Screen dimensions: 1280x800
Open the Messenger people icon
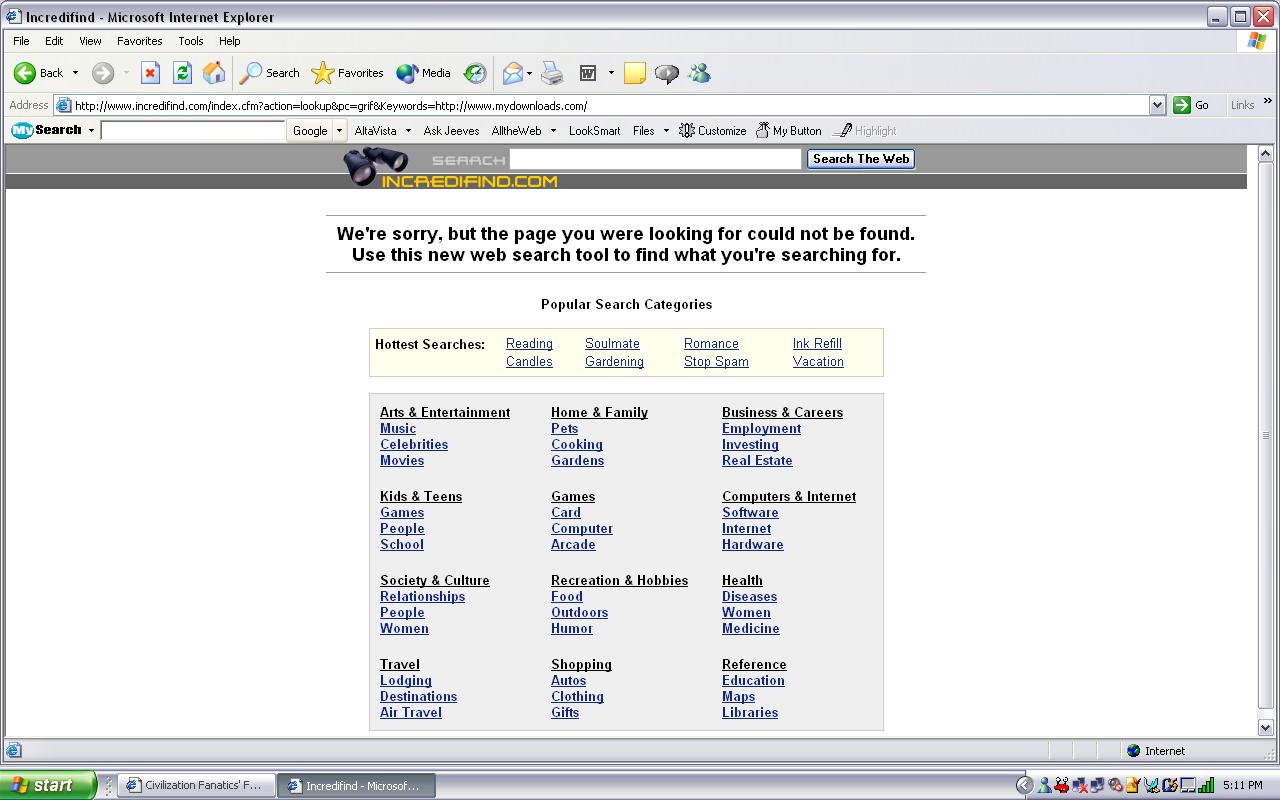pyautogui.click(x=699, y=73)
